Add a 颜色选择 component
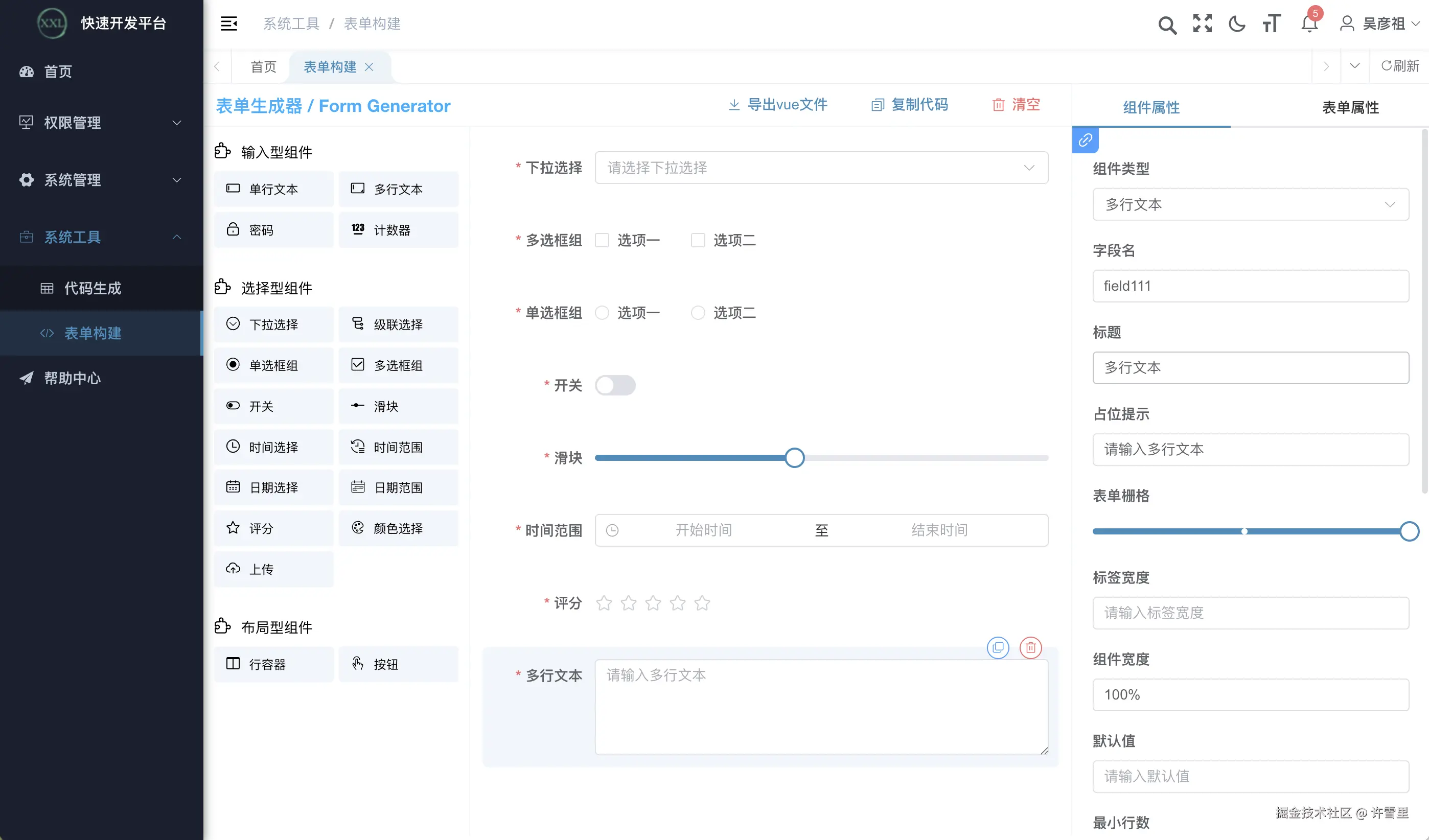This screenshot has height=840, width=1429. 399,528
